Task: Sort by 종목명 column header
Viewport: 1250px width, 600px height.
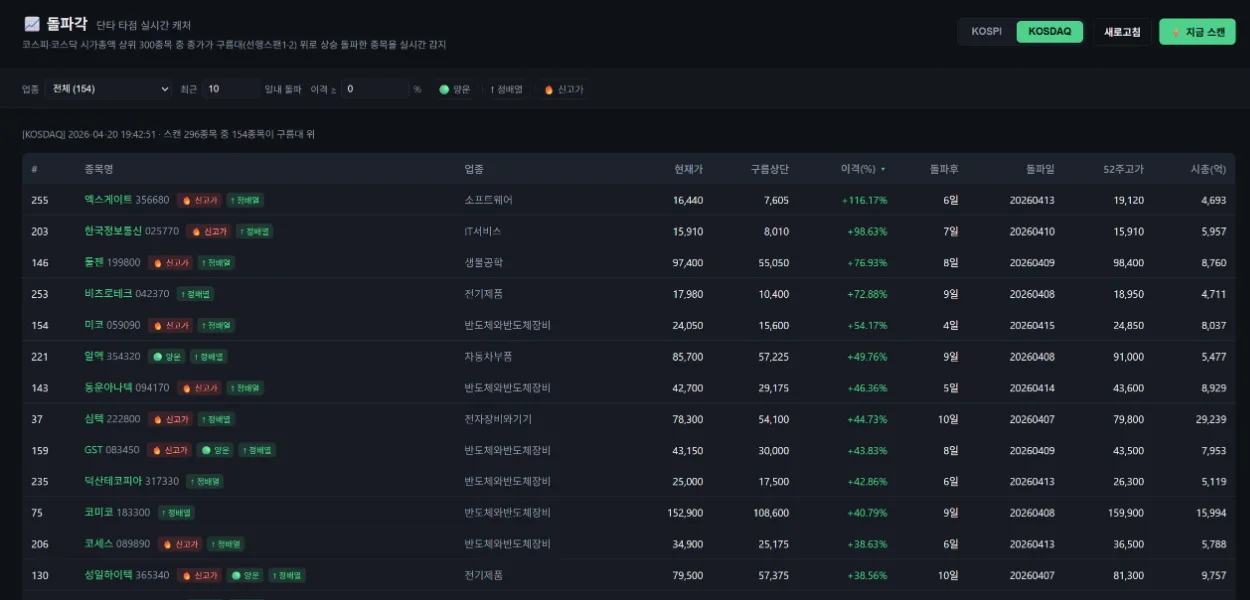Action: (99, 169)
